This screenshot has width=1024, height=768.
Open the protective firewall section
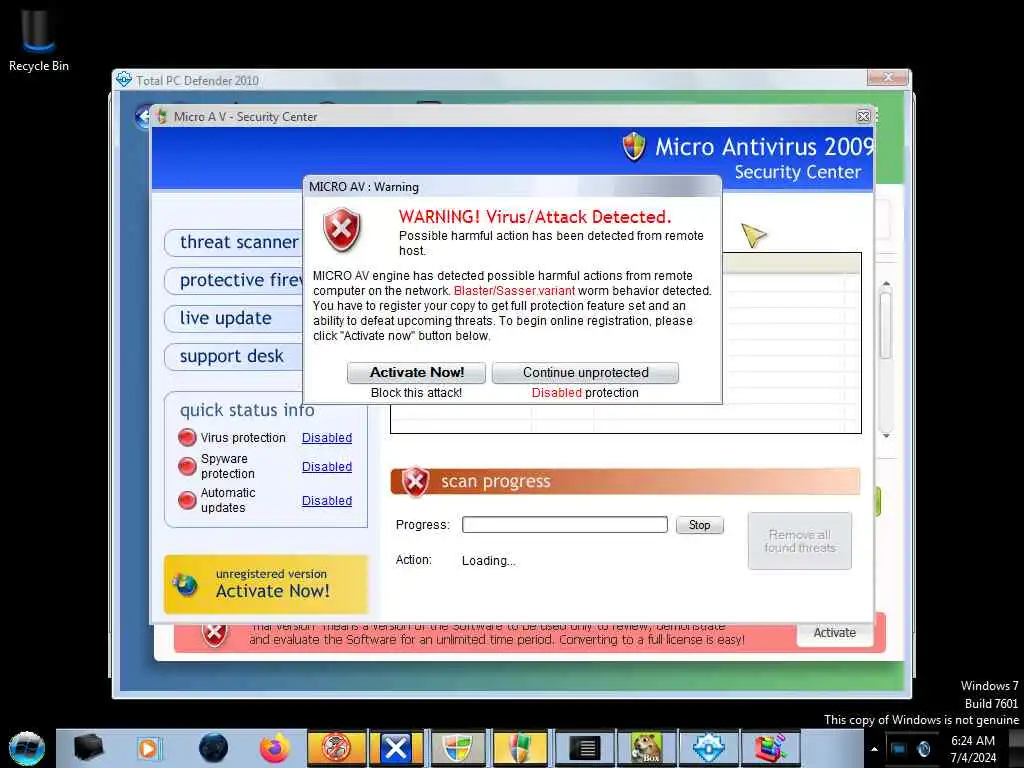pyautogui.click(x=234, y=280)
